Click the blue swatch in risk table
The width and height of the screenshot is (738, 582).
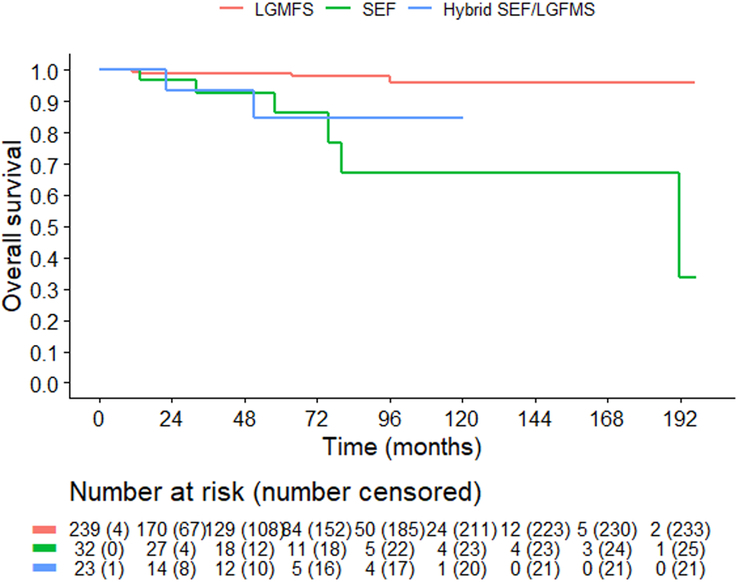44,568
